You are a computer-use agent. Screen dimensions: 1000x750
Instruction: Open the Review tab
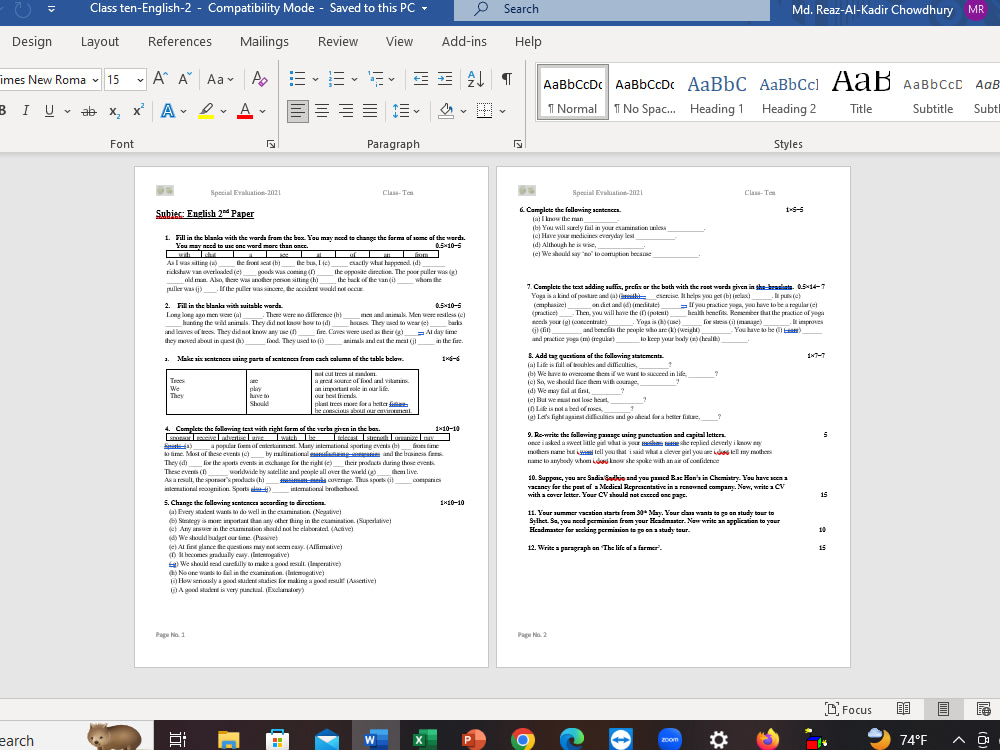(338, 41)
